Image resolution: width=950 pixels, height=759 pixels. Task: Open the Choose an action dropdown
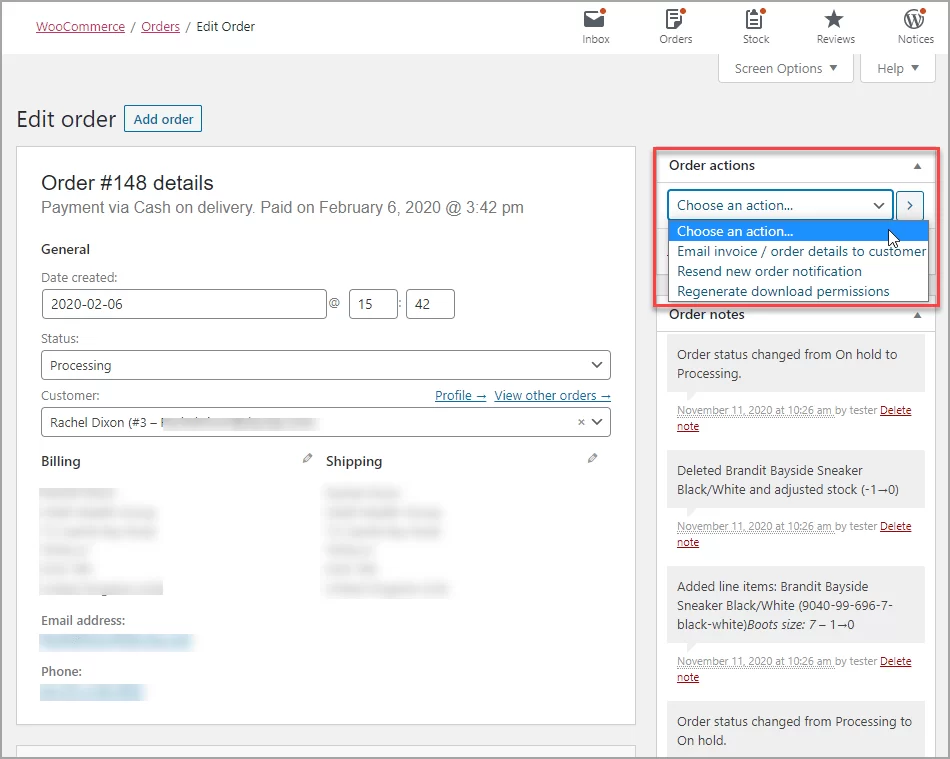tap(779, 204)
